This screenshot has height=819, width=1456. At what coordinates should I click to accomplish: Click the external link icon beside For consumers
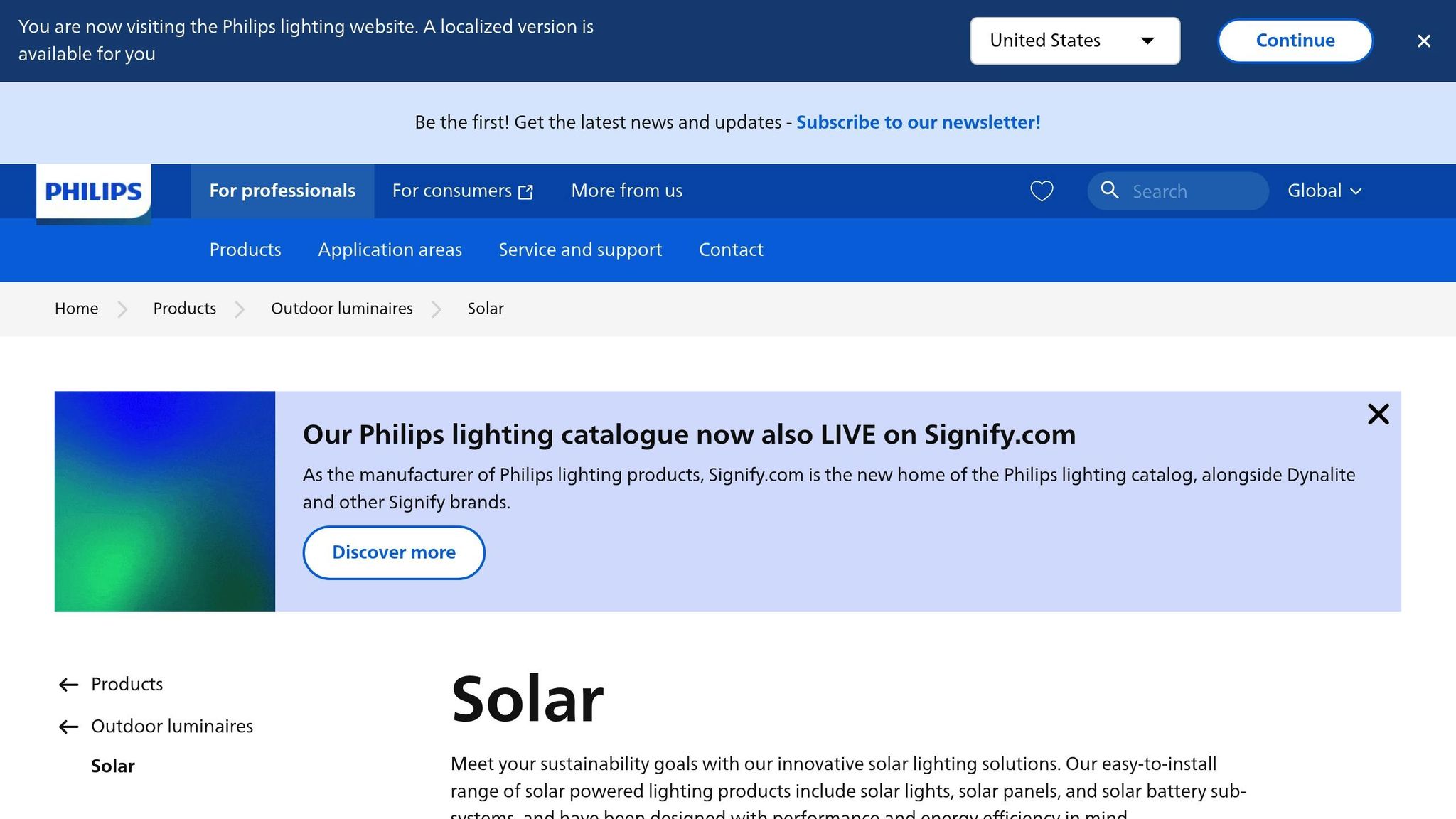(526, 191)
